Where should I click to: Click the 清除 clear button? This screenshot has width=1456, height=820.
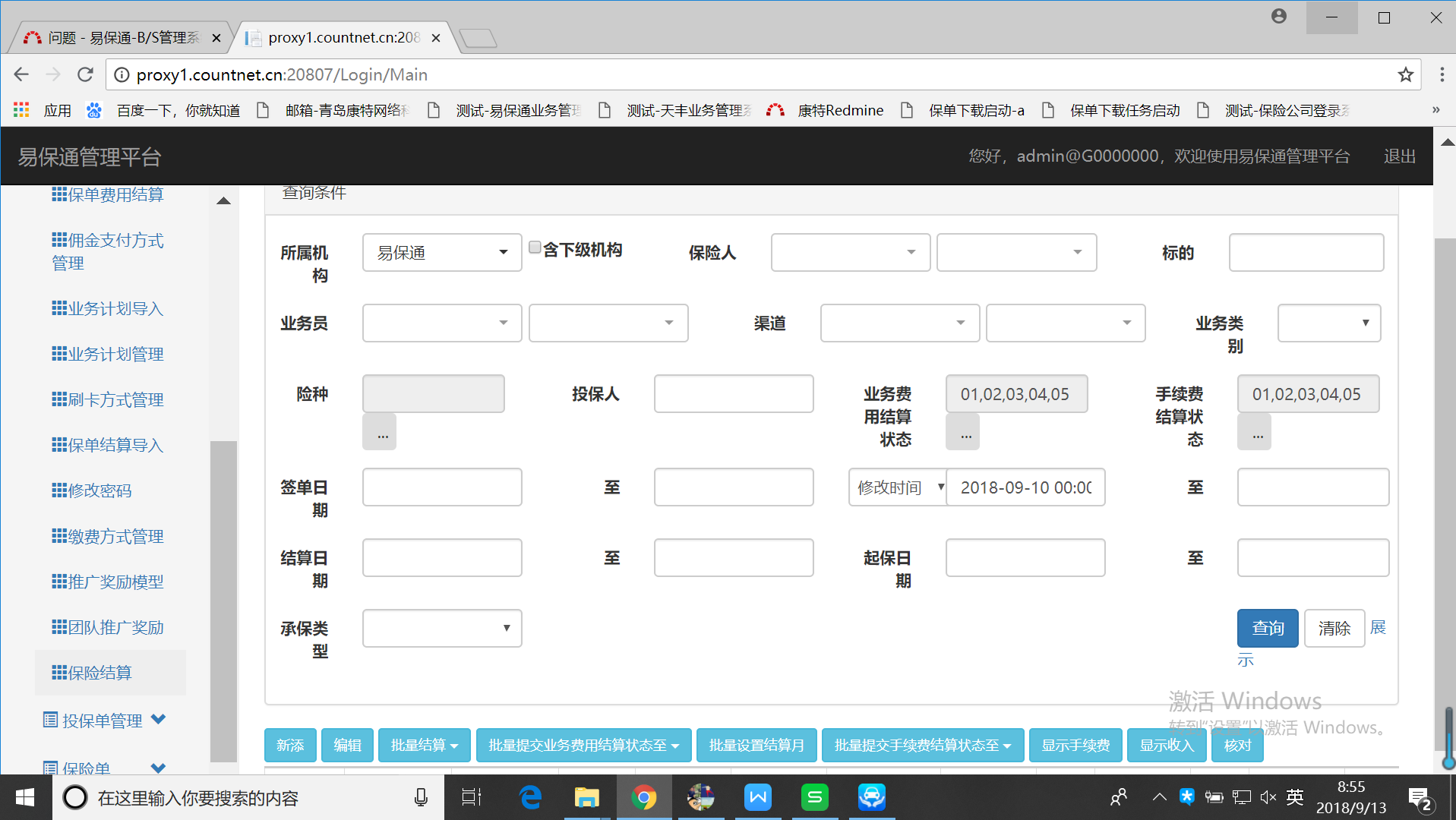[x=1334, y=629]
